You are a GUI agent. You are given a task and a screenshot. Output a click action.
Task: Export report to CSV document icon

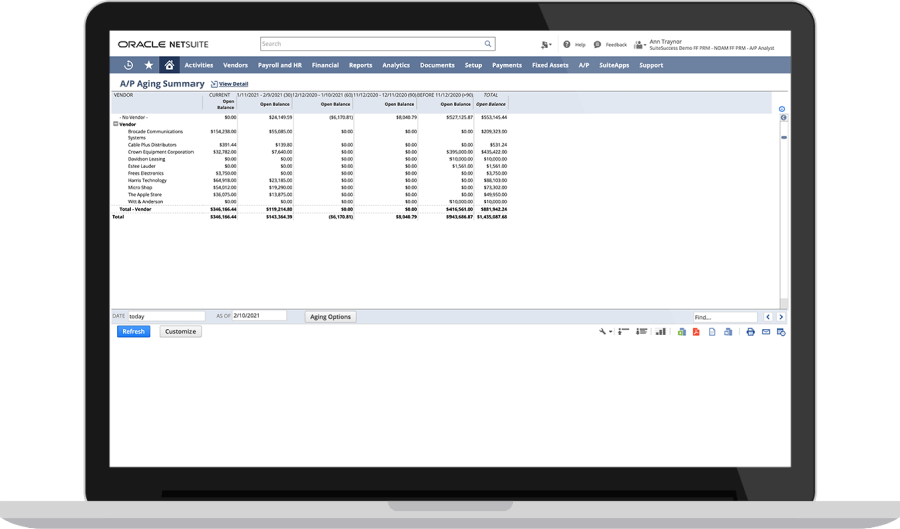point(712,332)
